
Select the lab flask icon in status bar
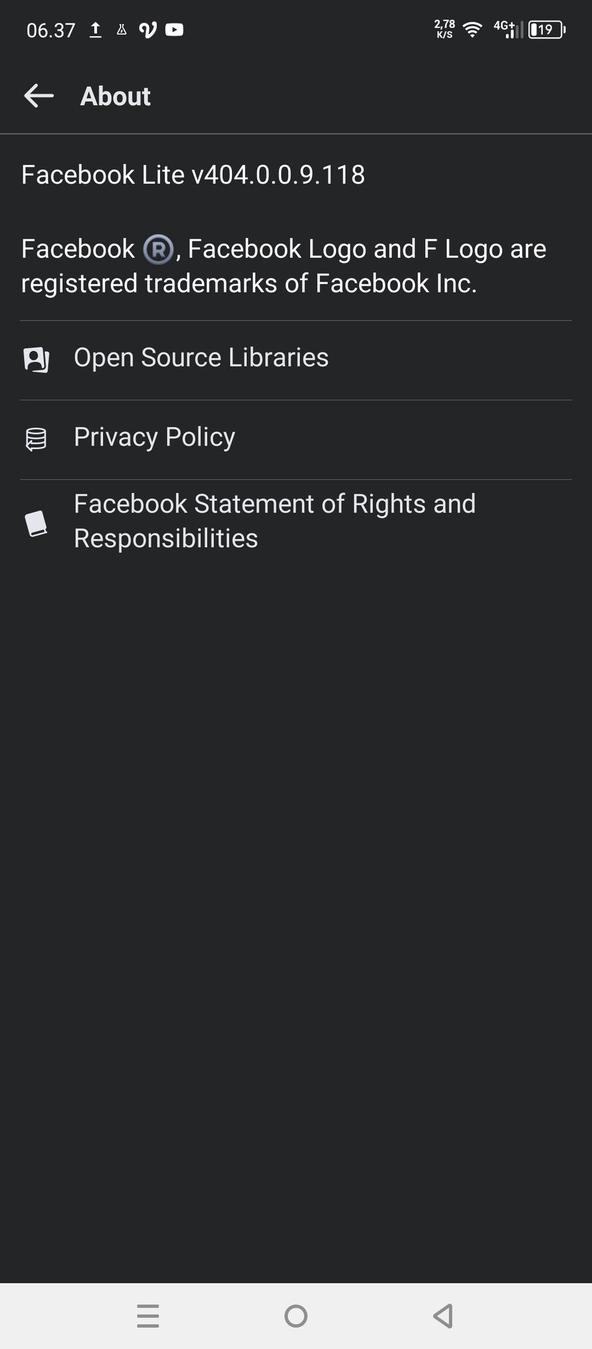pyautogui.click(x=120, y=29)
